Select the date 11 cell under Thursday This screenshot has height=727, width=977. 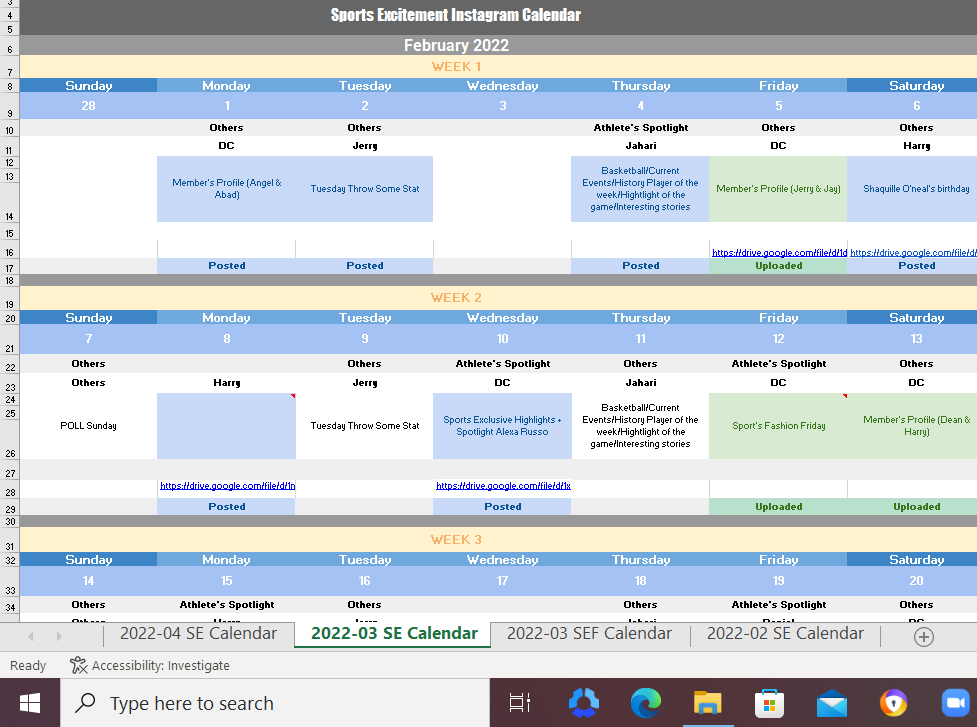click(640, 338)
